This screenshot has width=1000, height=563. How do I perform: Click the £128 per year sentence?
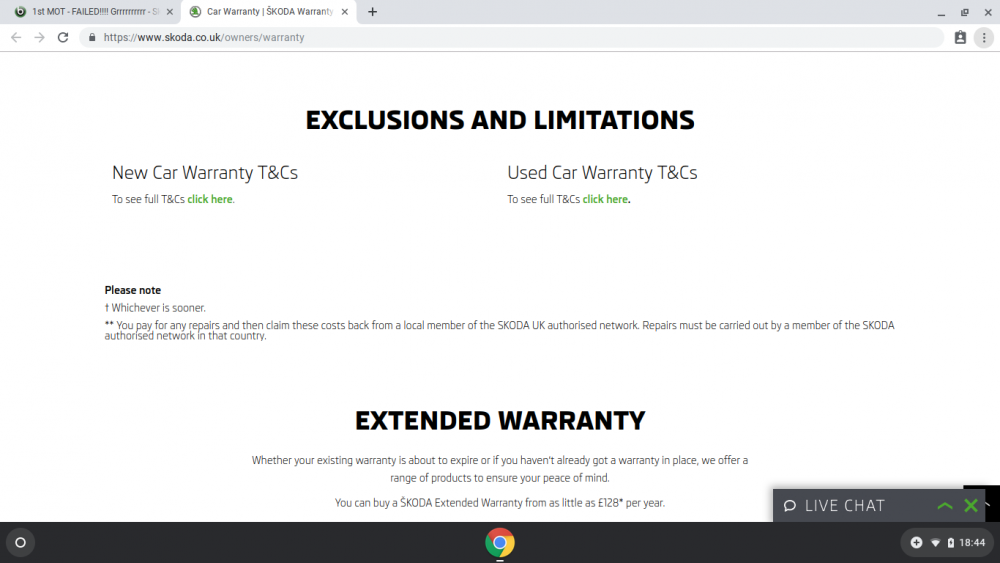[500, 503]
